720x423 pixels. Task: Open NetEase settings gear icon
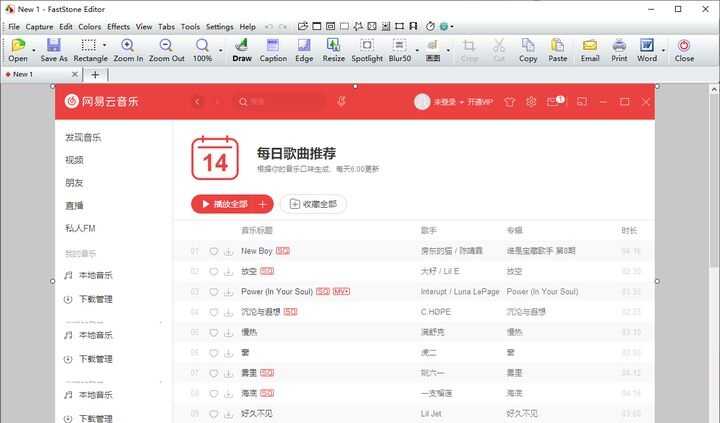(531, 102)
